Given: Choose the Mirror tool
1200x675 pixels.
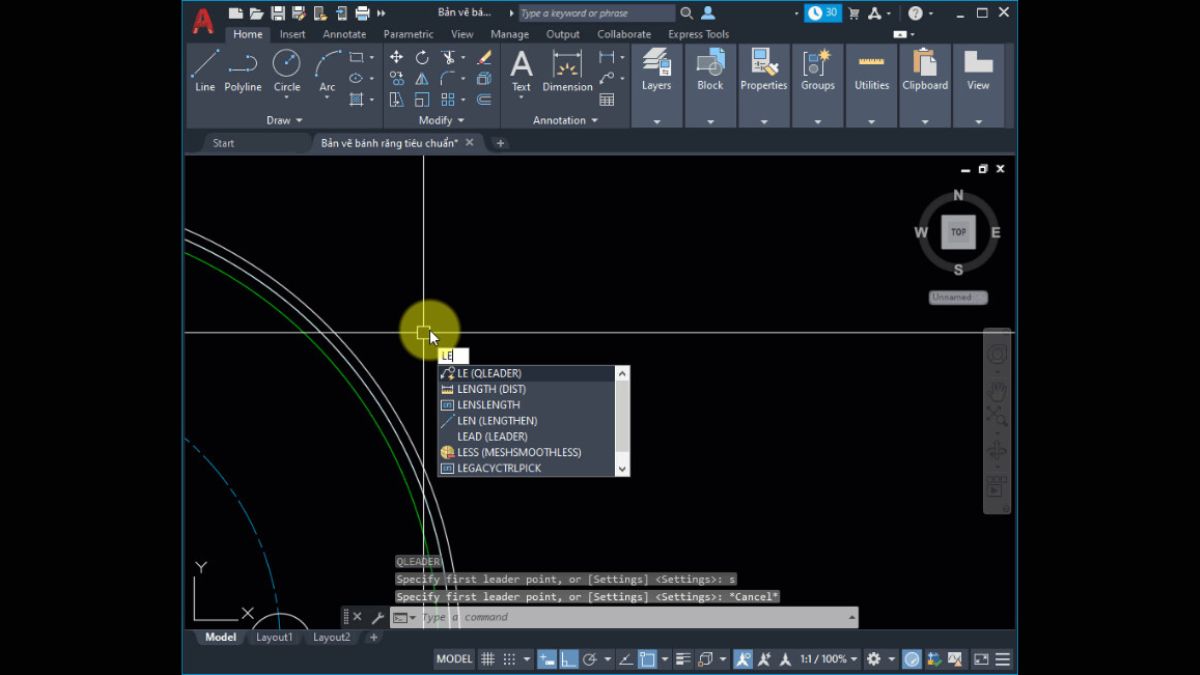Looking at the screenshot, I should point(422,78).
